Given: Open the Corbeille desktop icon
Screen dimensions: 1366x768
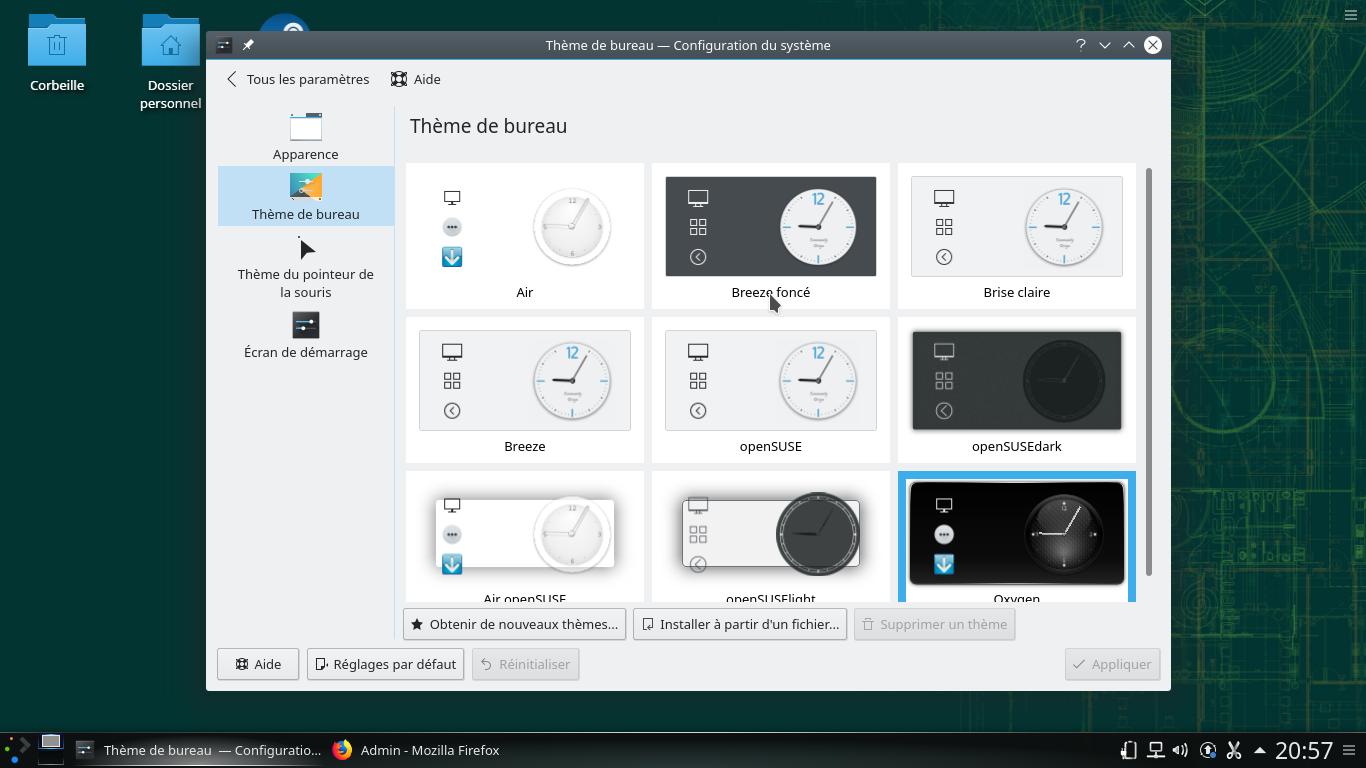Looking at the screenshot, I should click(x=57, y=54).
